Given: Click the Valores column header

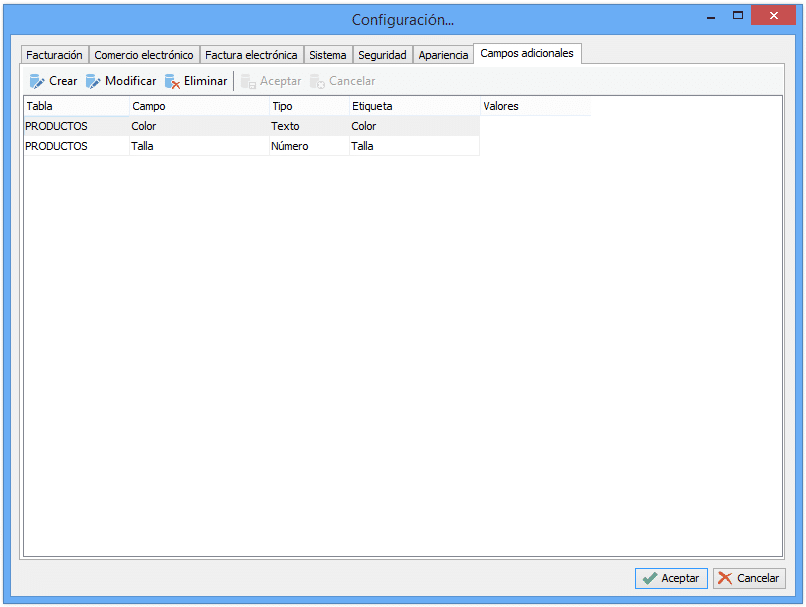Looking at the screenshot, I should [x=536, y=106].
